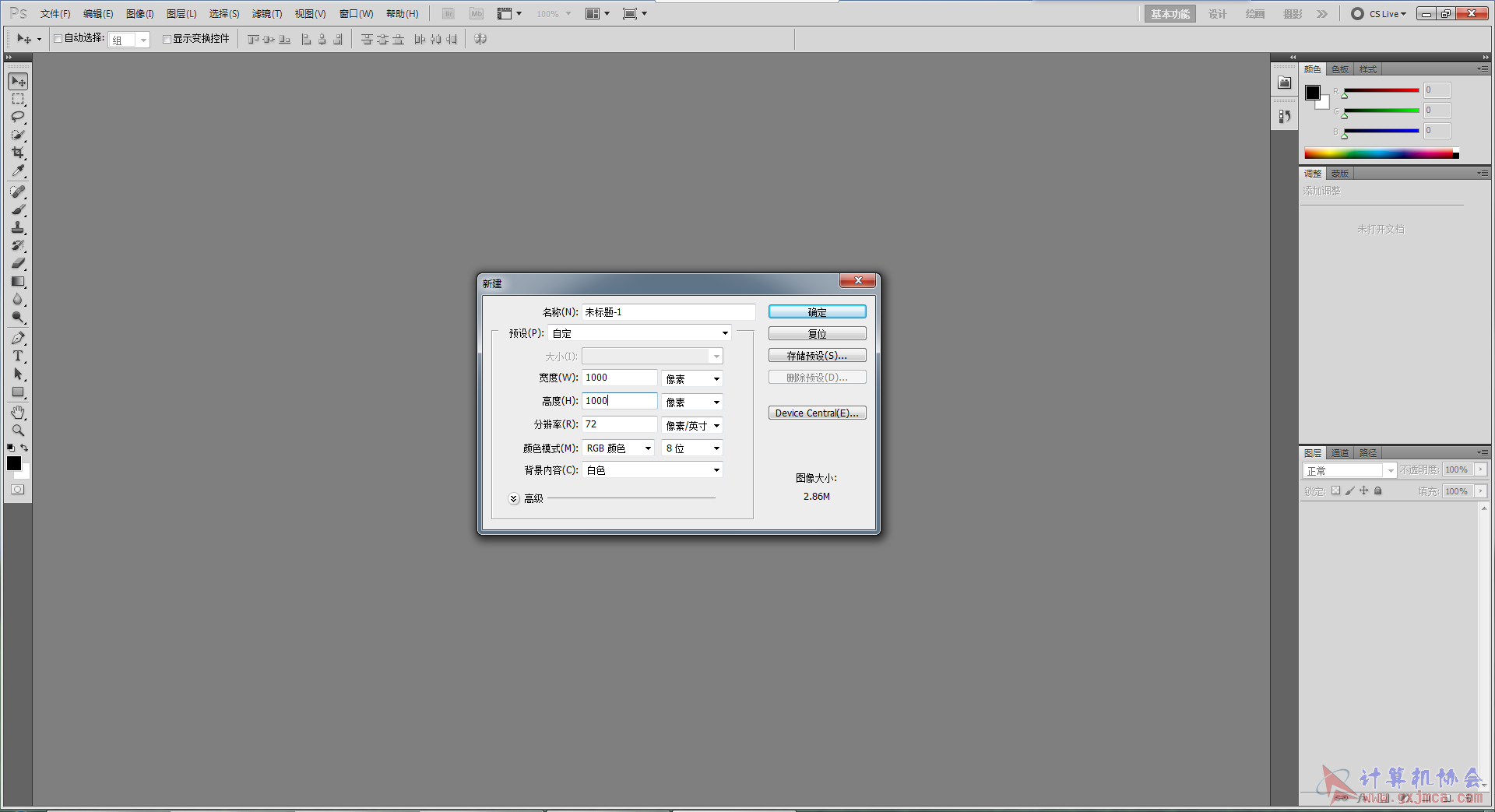The height and width of the screenshot is (812, 1495).
Task: Expand the 高级 advanced options section
Action: (514, 499)
